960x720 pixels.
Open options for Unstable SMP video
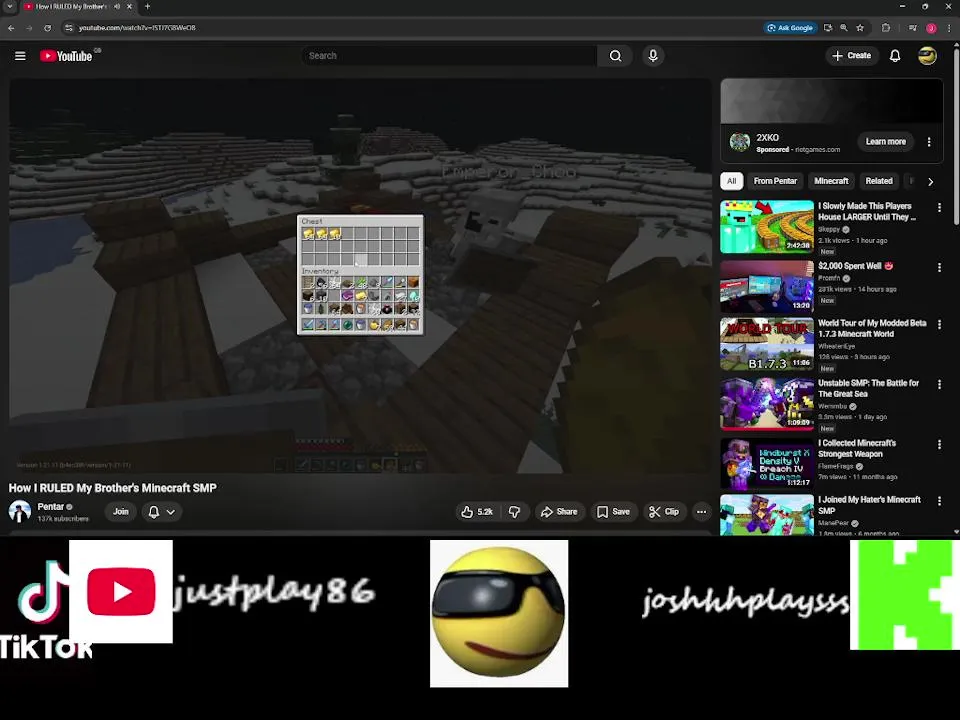tap(939, 384)
